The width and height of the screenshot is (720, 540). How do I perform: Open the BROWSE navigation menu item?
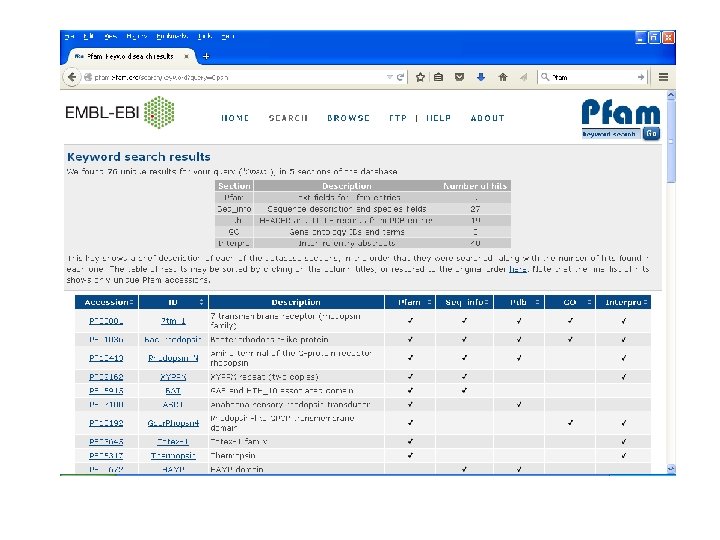tap(349, 118)
